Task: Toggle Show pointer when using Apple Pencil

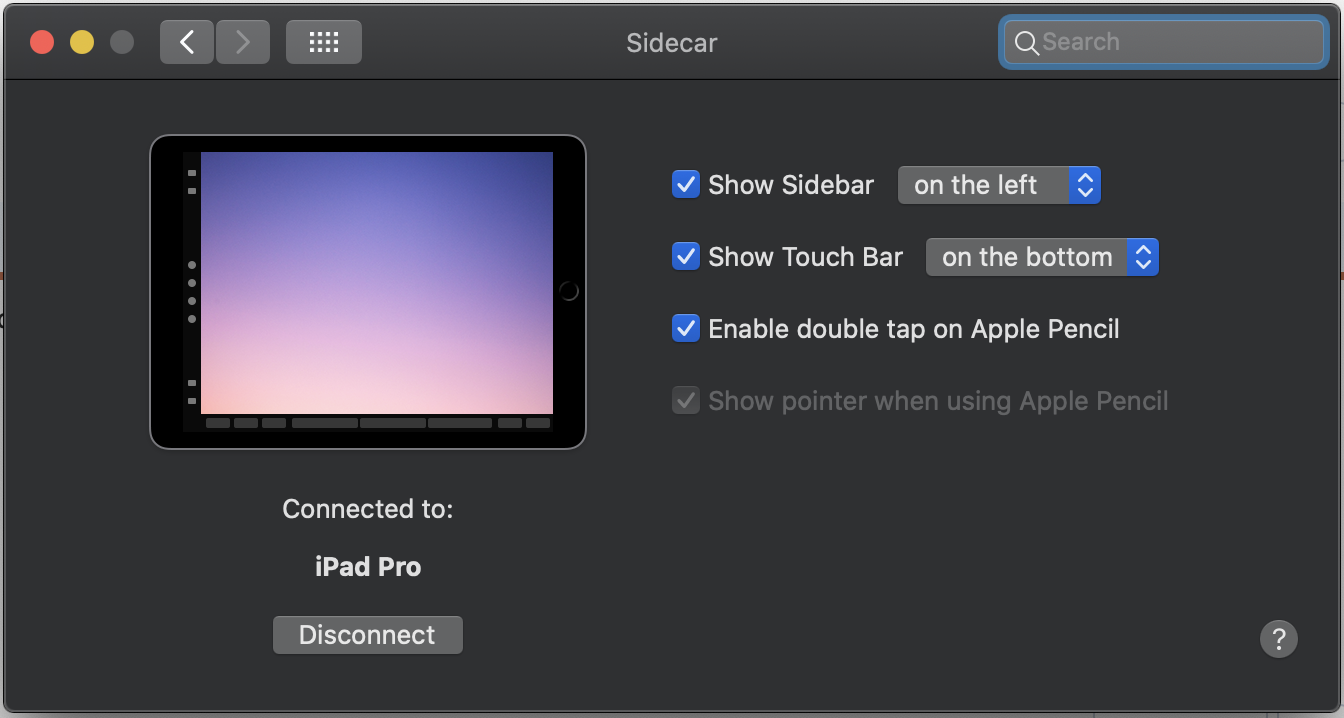Action: coord(685,401)
